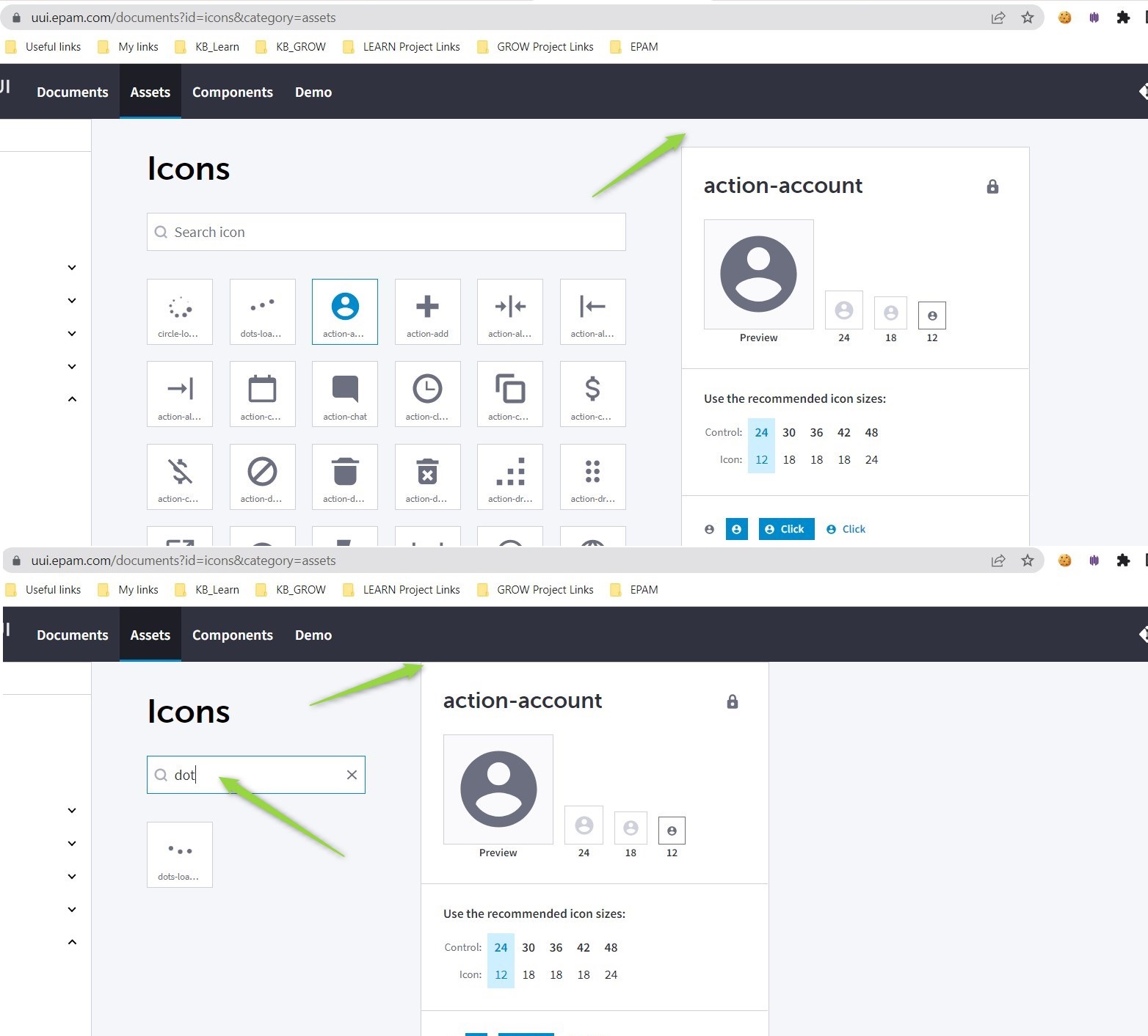Bookmark page with star in top address bar
Image resolution: width=1148 pixels, height=1036 pixels.
point(1028,18)
